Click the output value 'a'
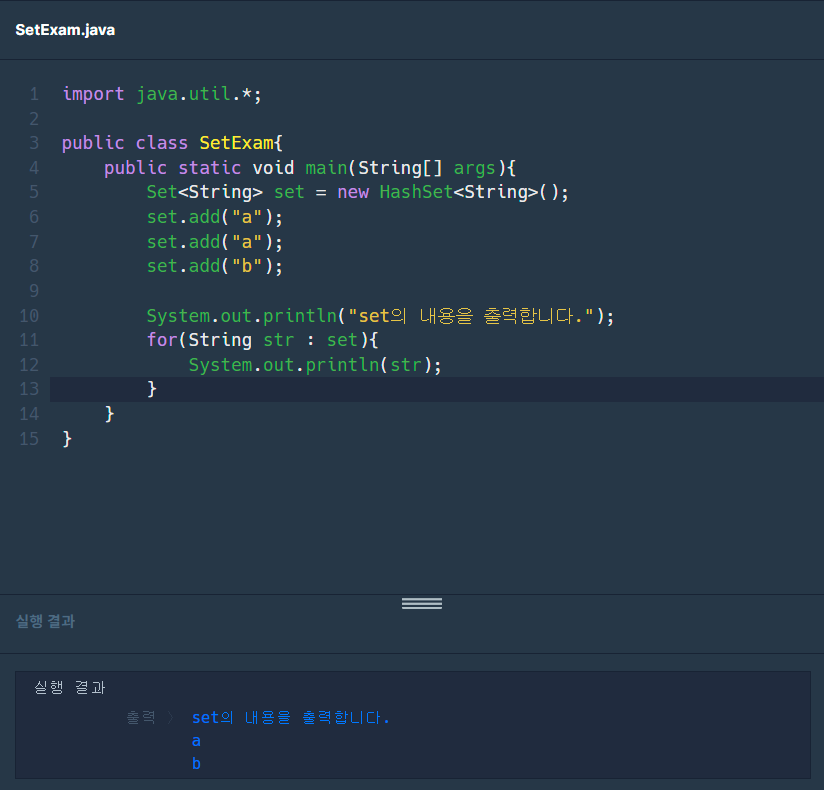This screenshot has width=824, height=790. point(196,741)
